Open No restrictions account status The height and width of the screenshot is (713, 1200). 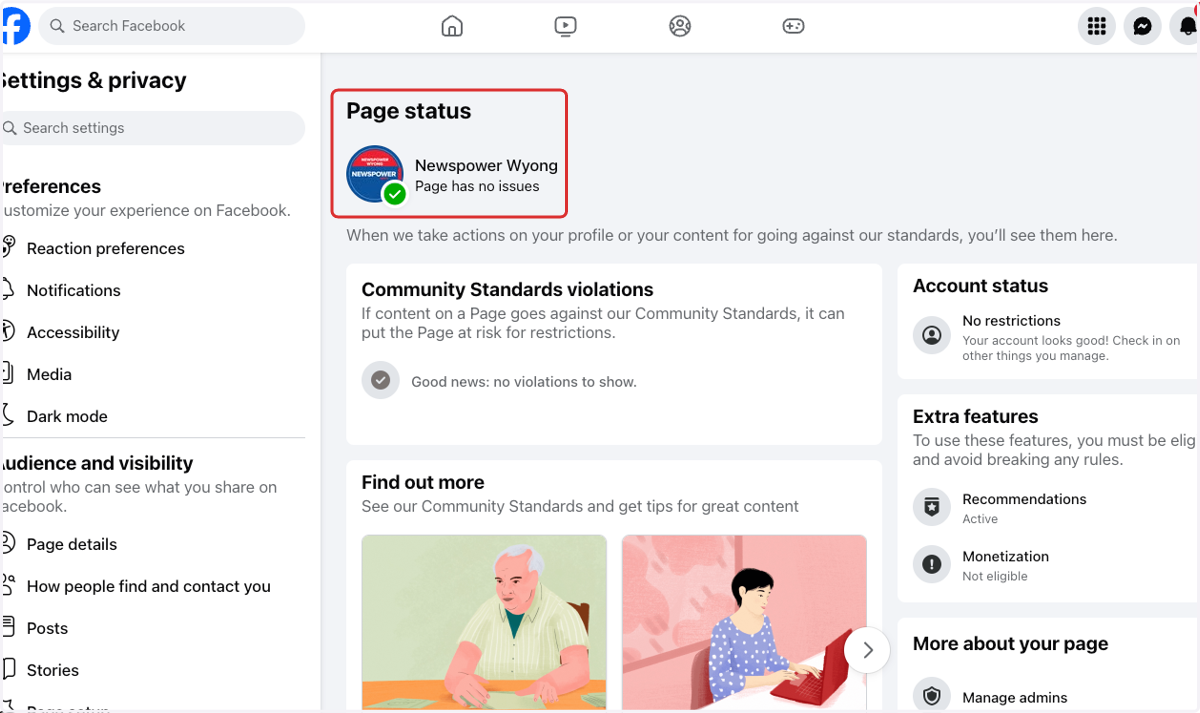(1055, 338)
